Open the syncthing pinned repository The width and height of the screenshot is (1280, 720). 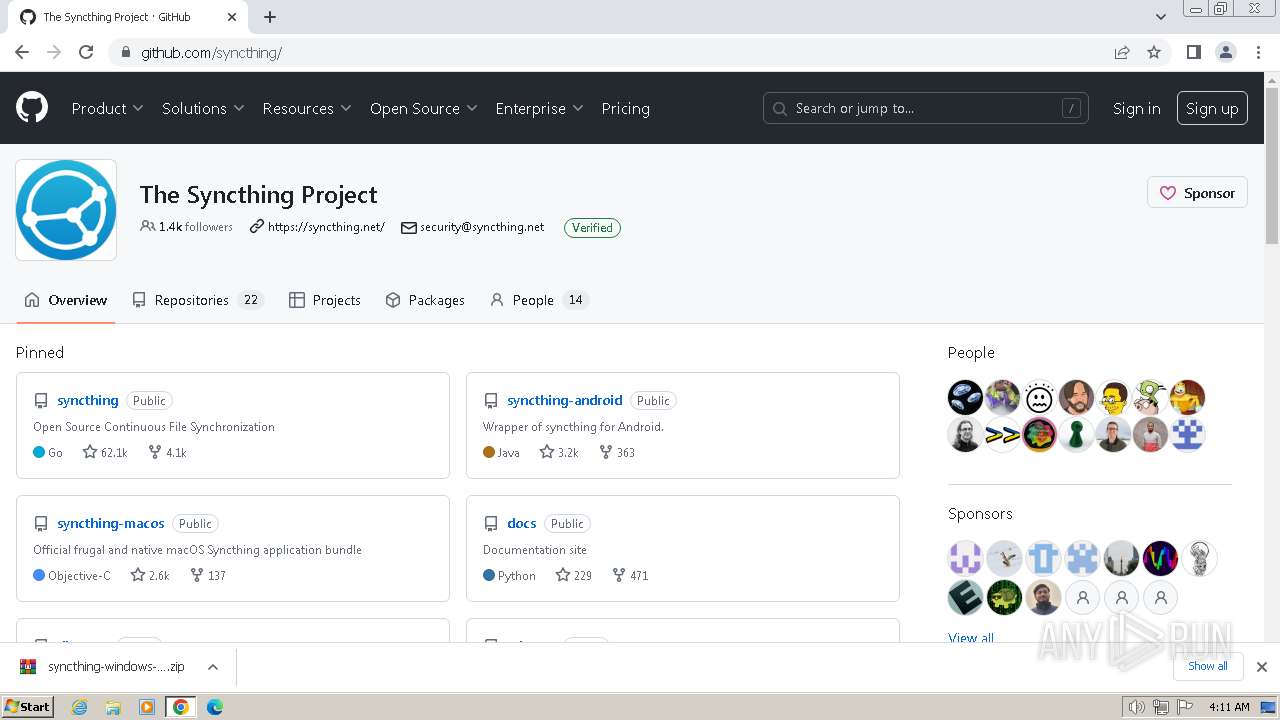pos(88,400)
